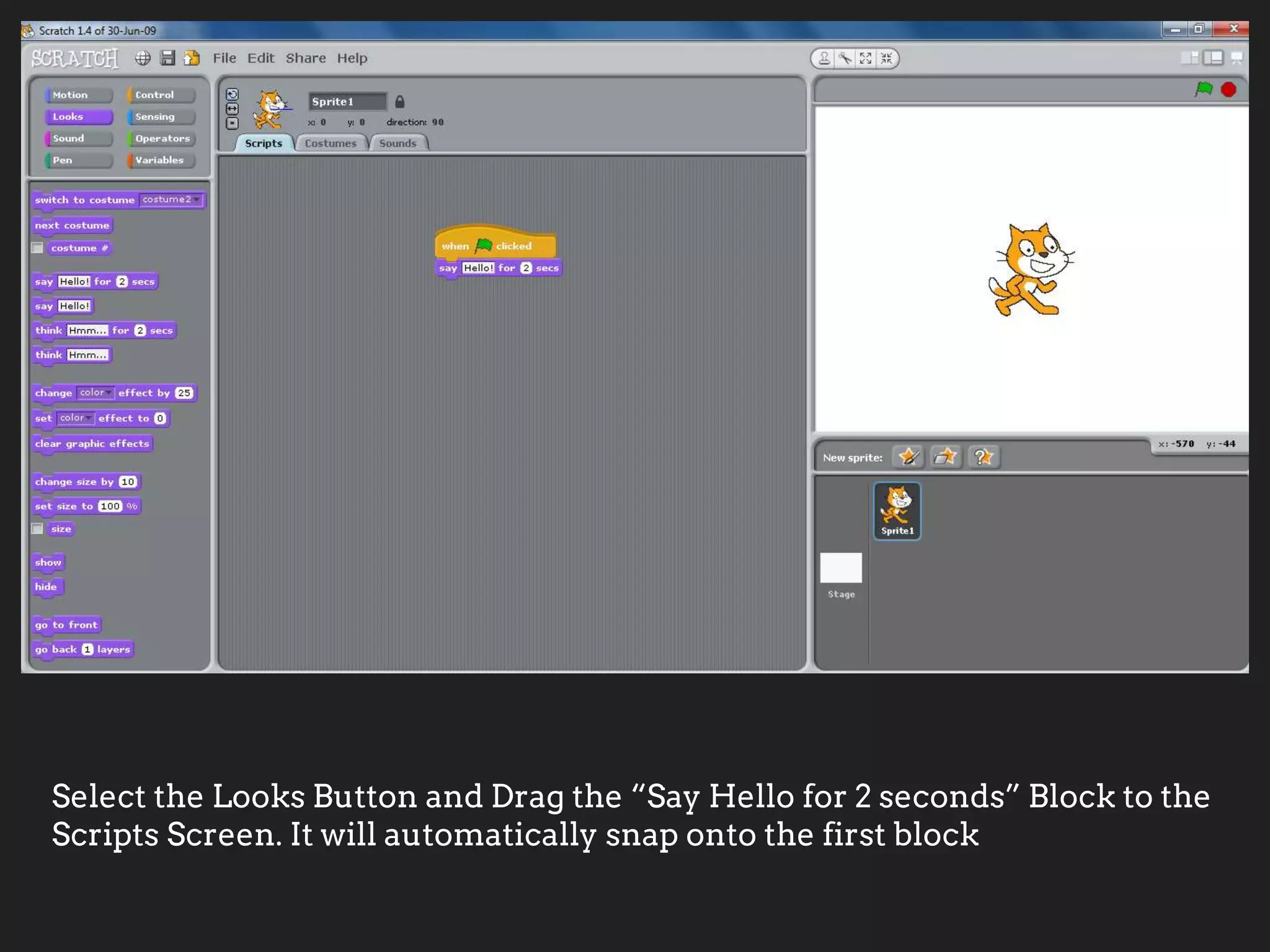Viewport: 1270px width, 952px height.
Task: Click the globe language icon
Action: 143,58
